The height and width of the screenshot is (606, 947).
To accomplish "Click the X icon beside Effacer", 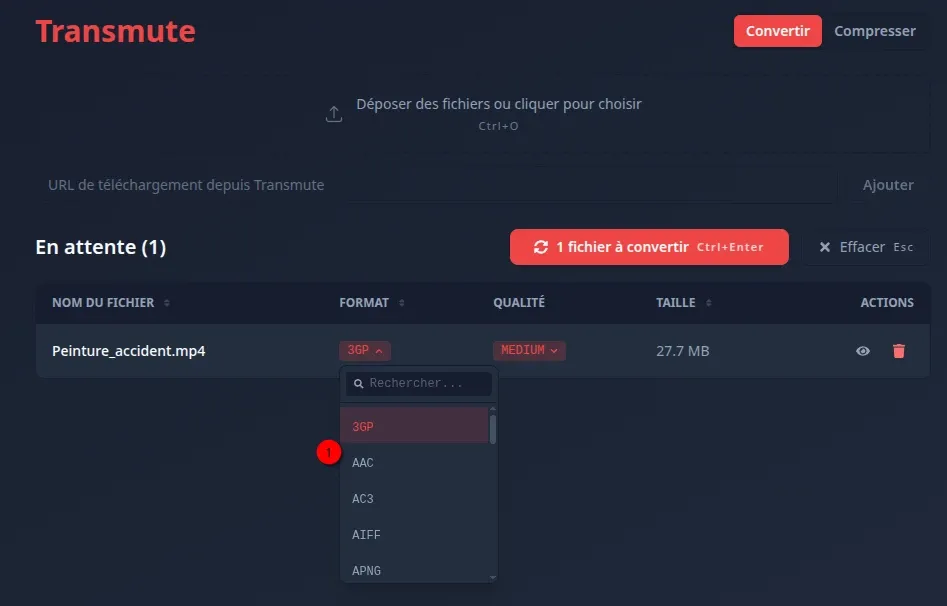I will pos(824,247).
